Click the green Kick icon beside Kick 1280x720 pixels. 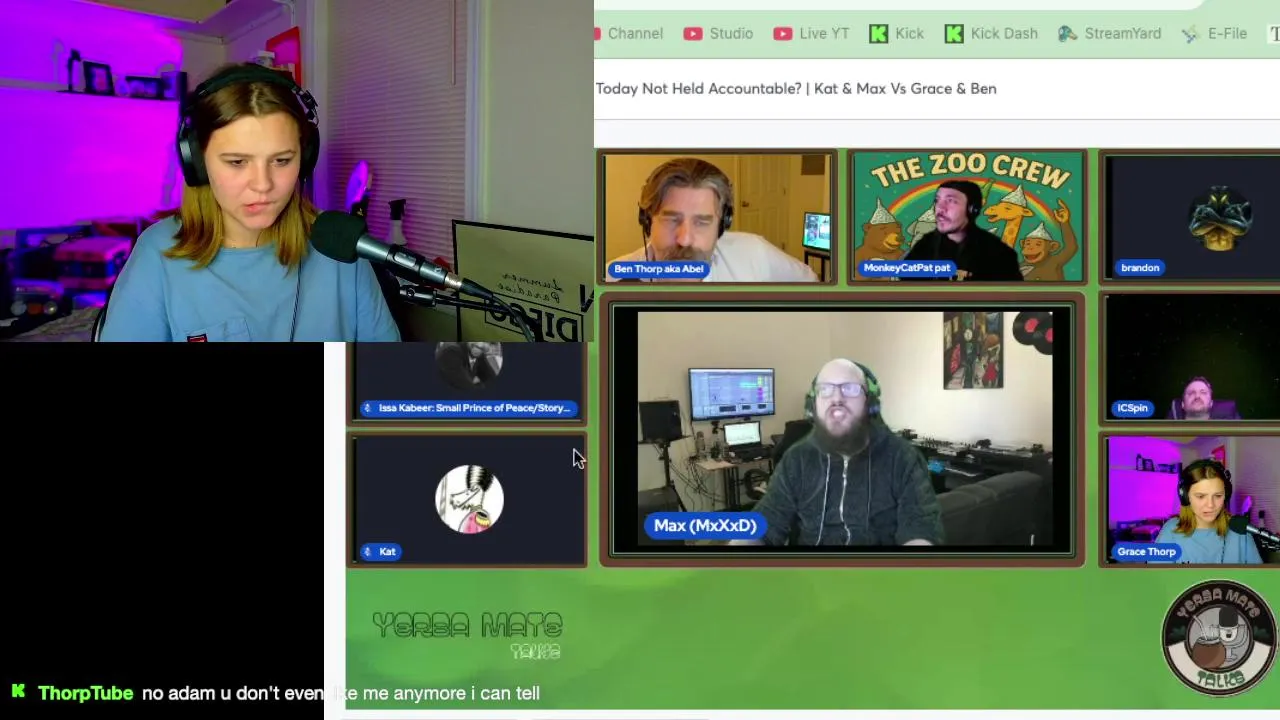[x=879, y=34]
